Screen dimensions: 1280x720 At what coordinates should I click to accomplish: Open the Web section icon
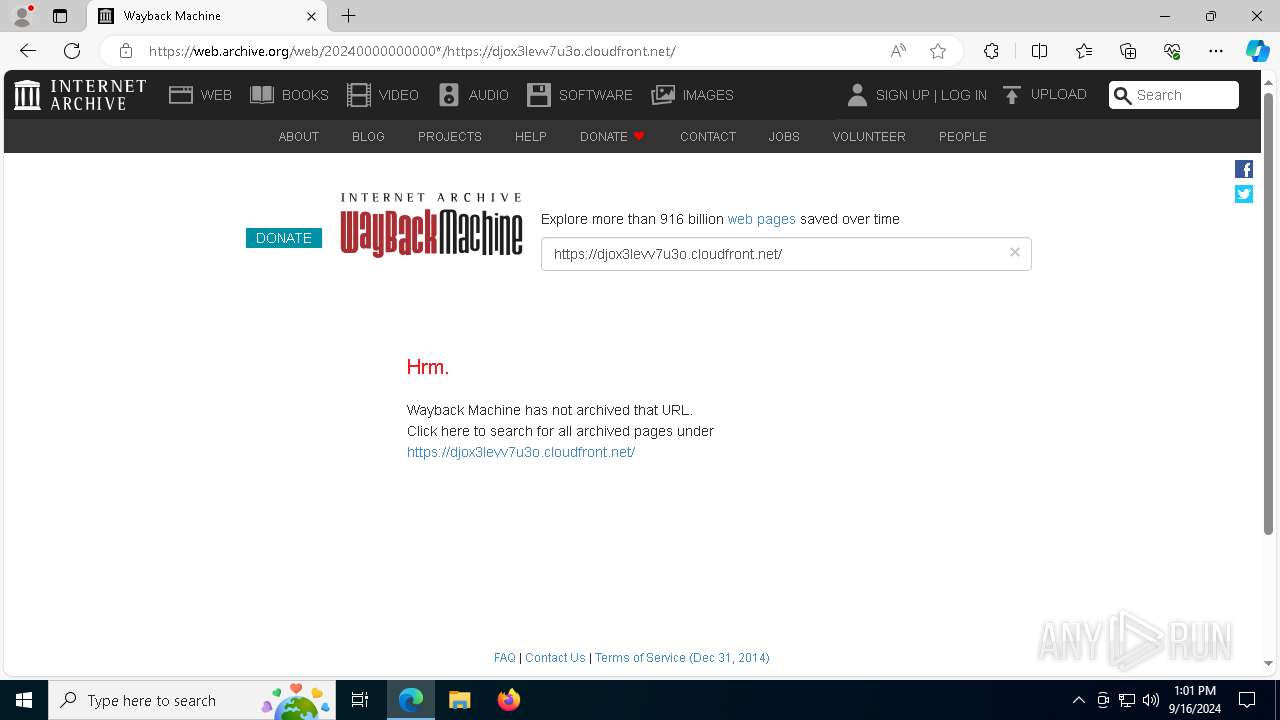coord(181,95)
